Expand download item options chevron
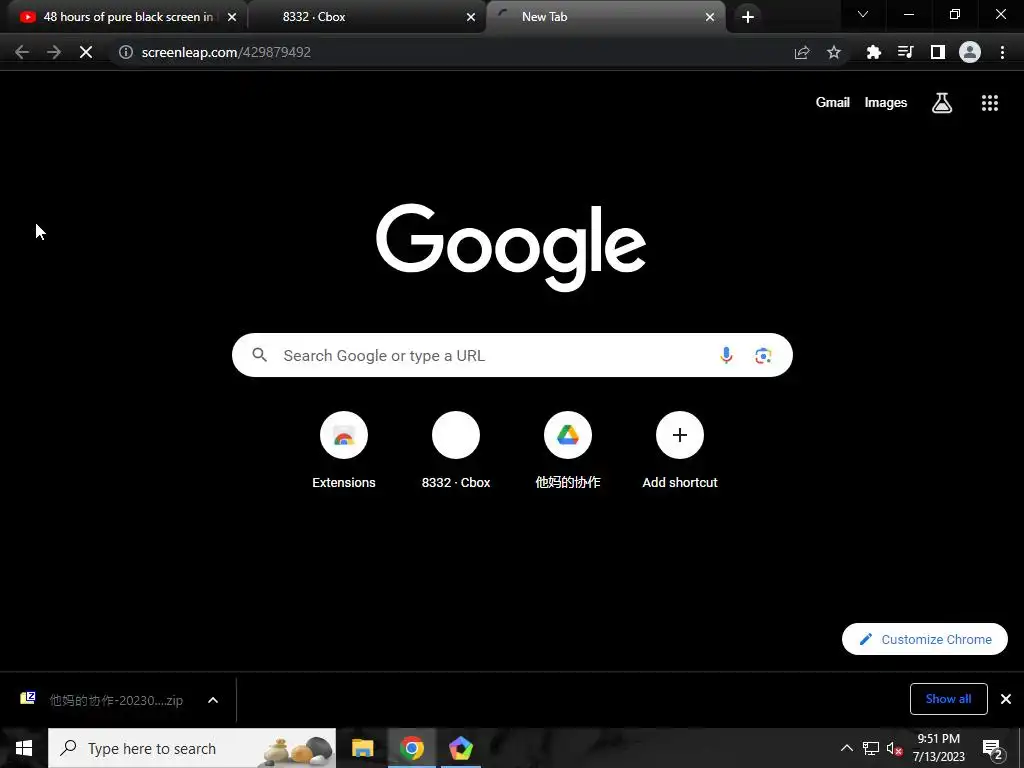Image resolution: width=1024 pixels, height=768 pixels. 213,700
